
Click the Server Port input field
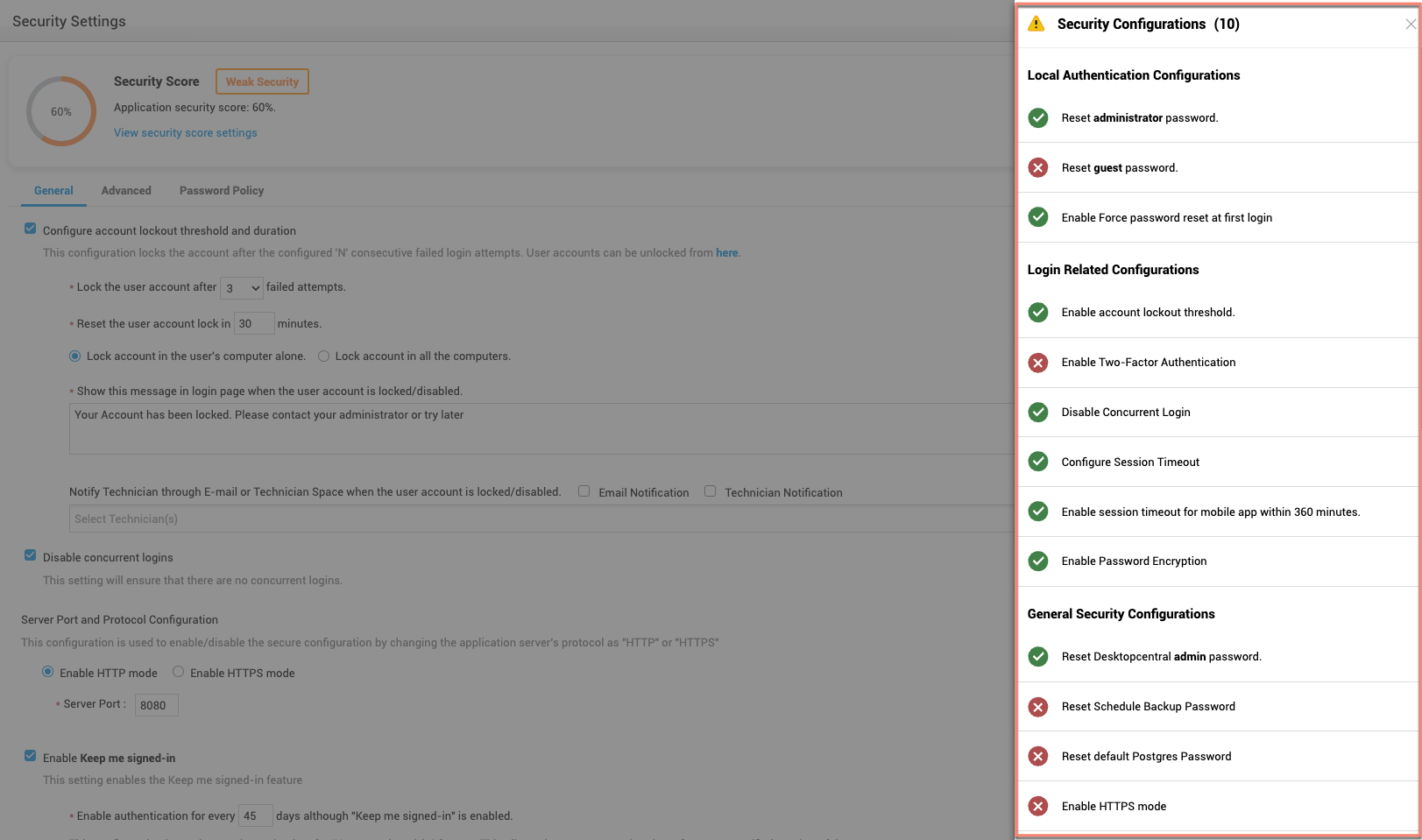[x=156, y=705]
